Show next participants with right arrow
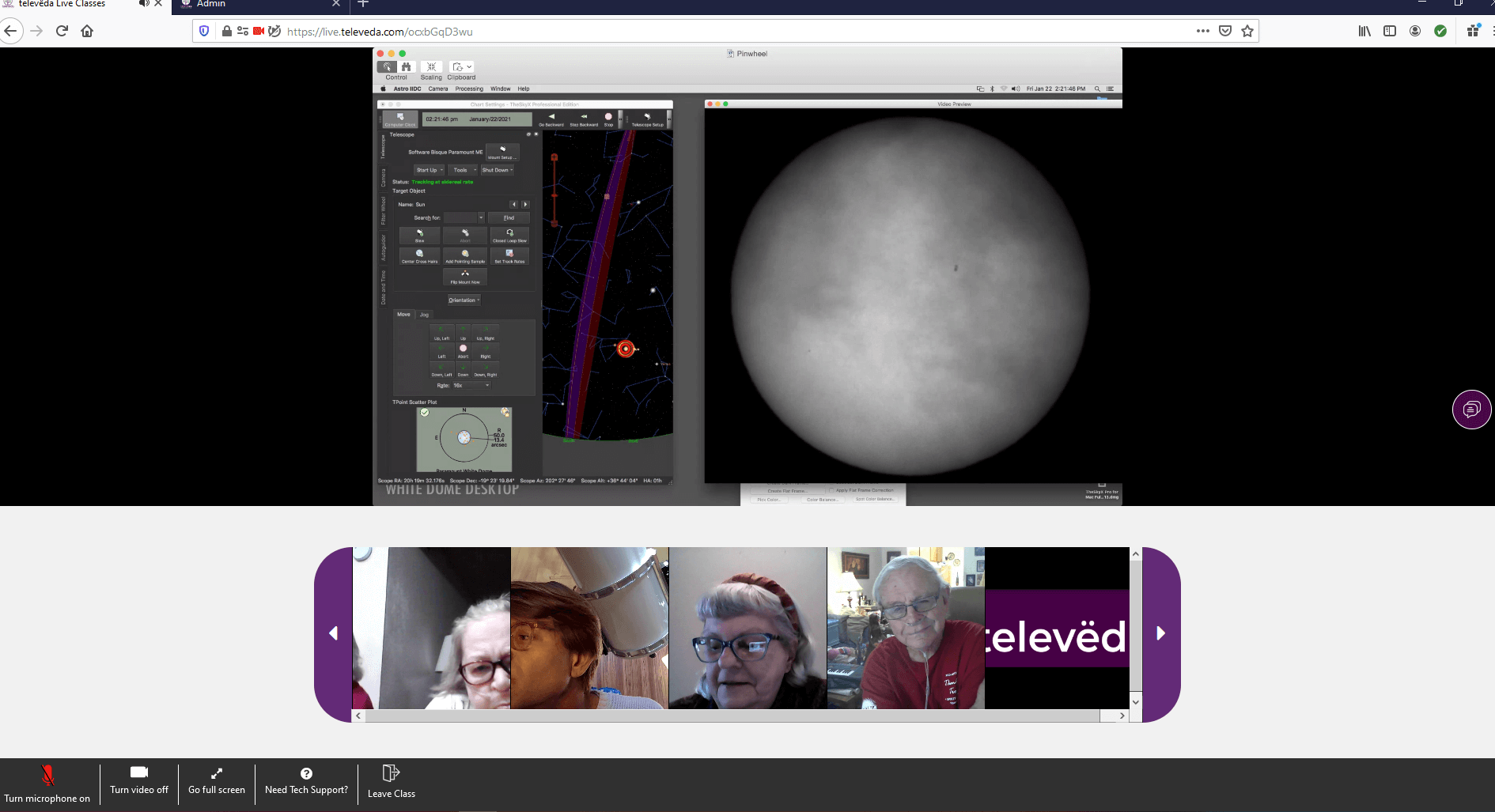The height and width of the screenshot is (812, 1495). [x=1160, y=633]
